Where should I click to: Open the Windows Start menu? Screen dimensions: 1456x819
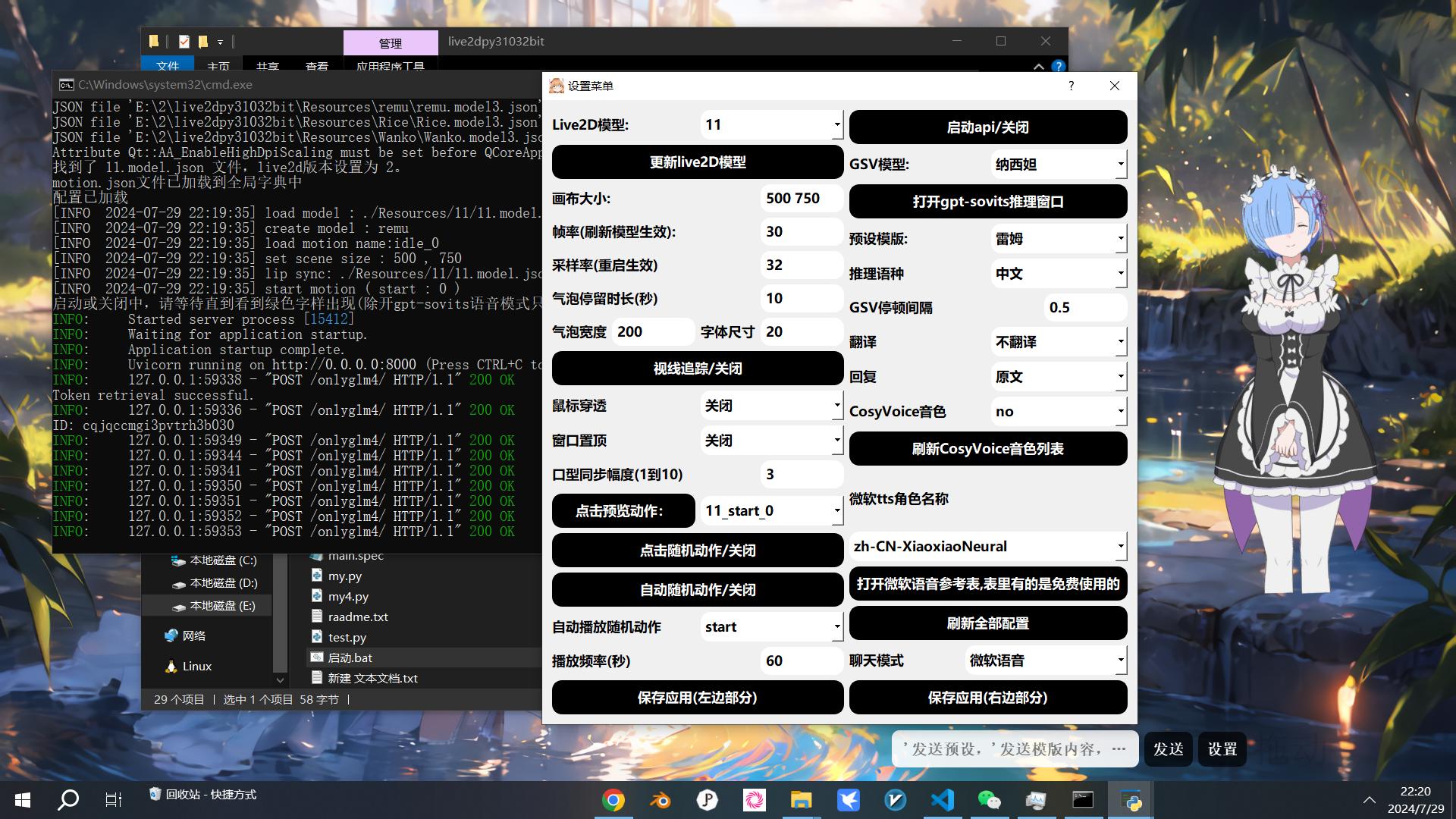(23, 800)
